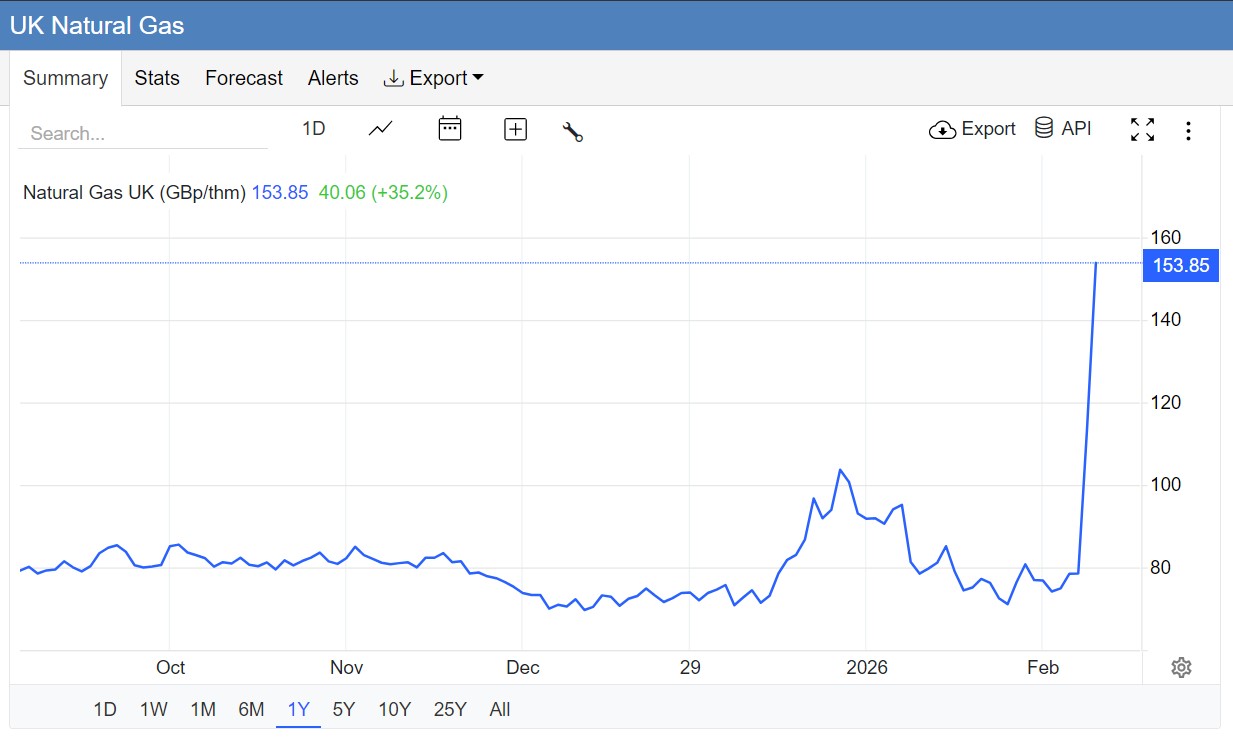
Task: Click the API database icon
Action: coord(1044,128)
